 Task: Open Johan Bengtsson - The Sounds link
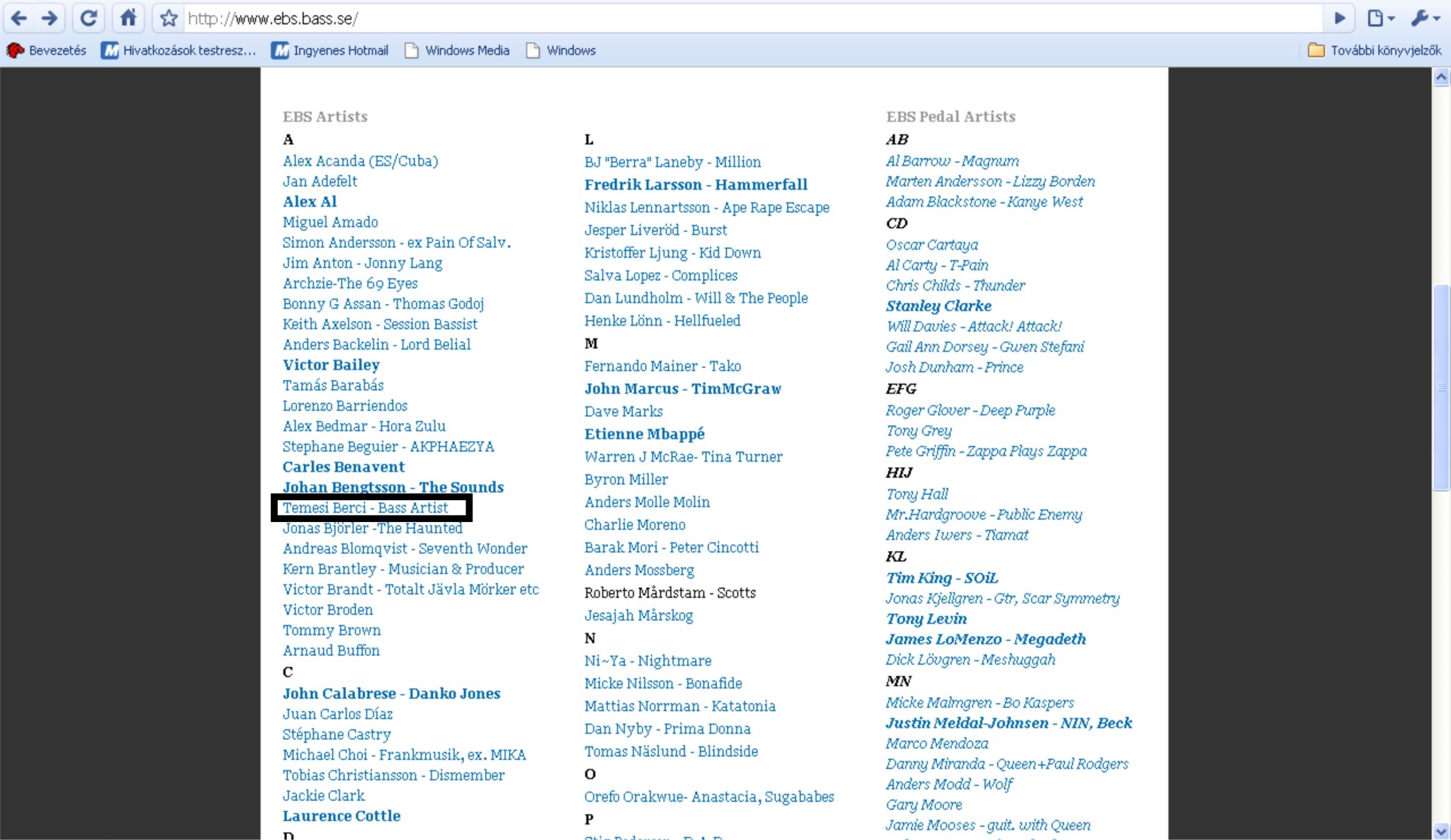[x=393, y=487]
